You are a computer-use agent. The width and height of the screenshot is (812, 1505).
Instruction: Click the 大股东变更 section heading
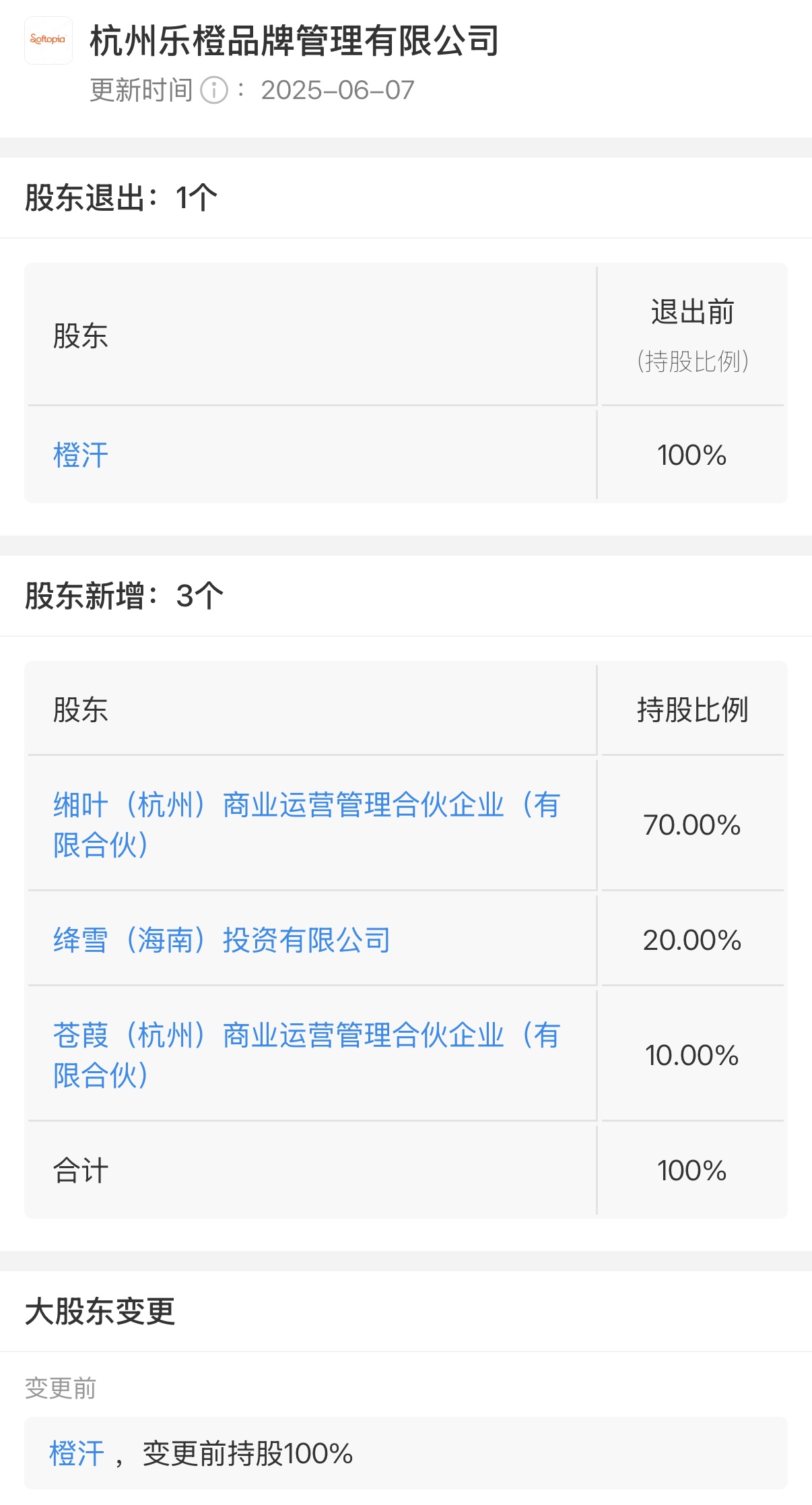pyautogui.click(x=100, y=1312)
